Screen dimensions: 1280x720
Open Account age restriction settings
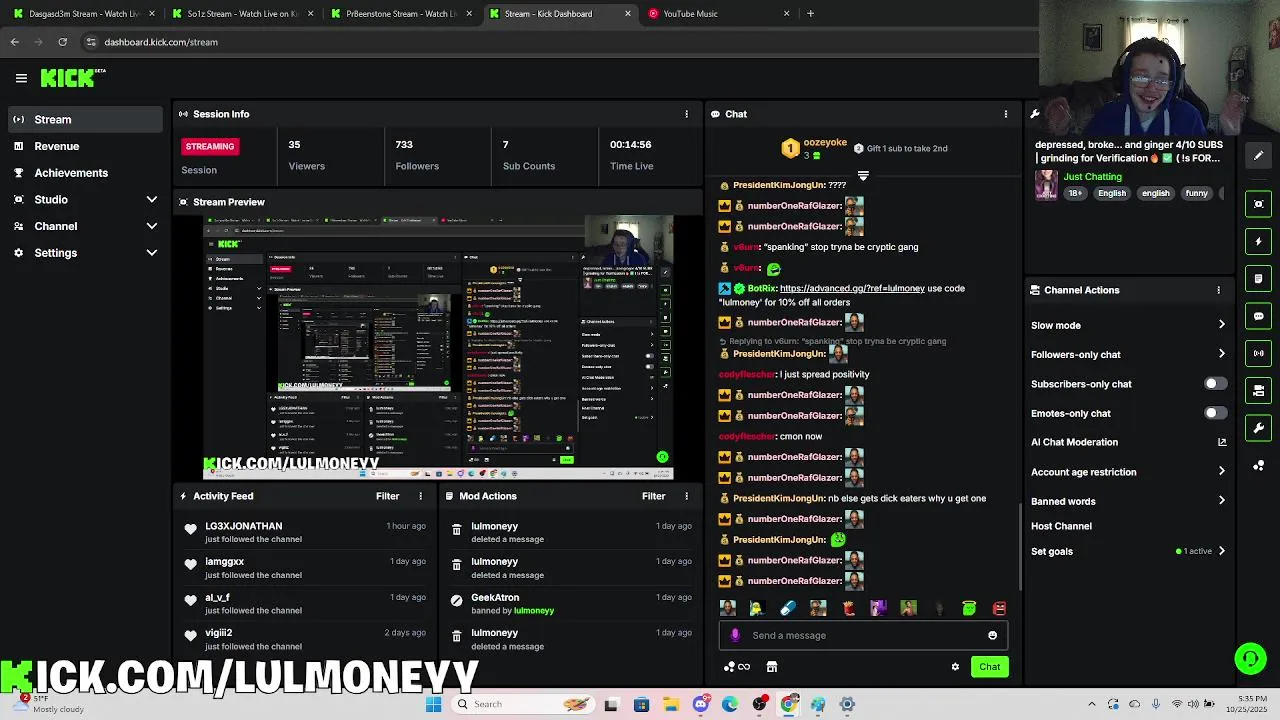pos(1128,472)
